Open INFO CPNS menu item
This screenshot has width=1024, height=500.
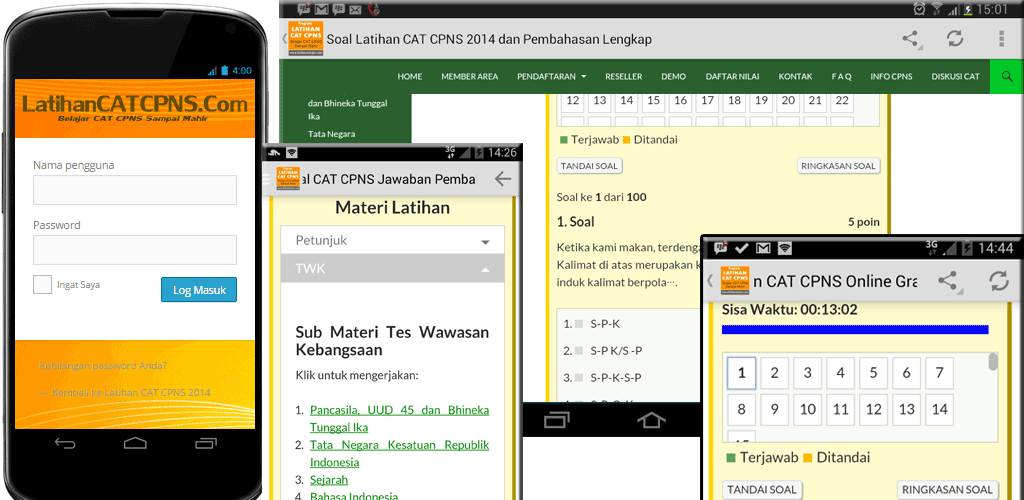[891, 76]
